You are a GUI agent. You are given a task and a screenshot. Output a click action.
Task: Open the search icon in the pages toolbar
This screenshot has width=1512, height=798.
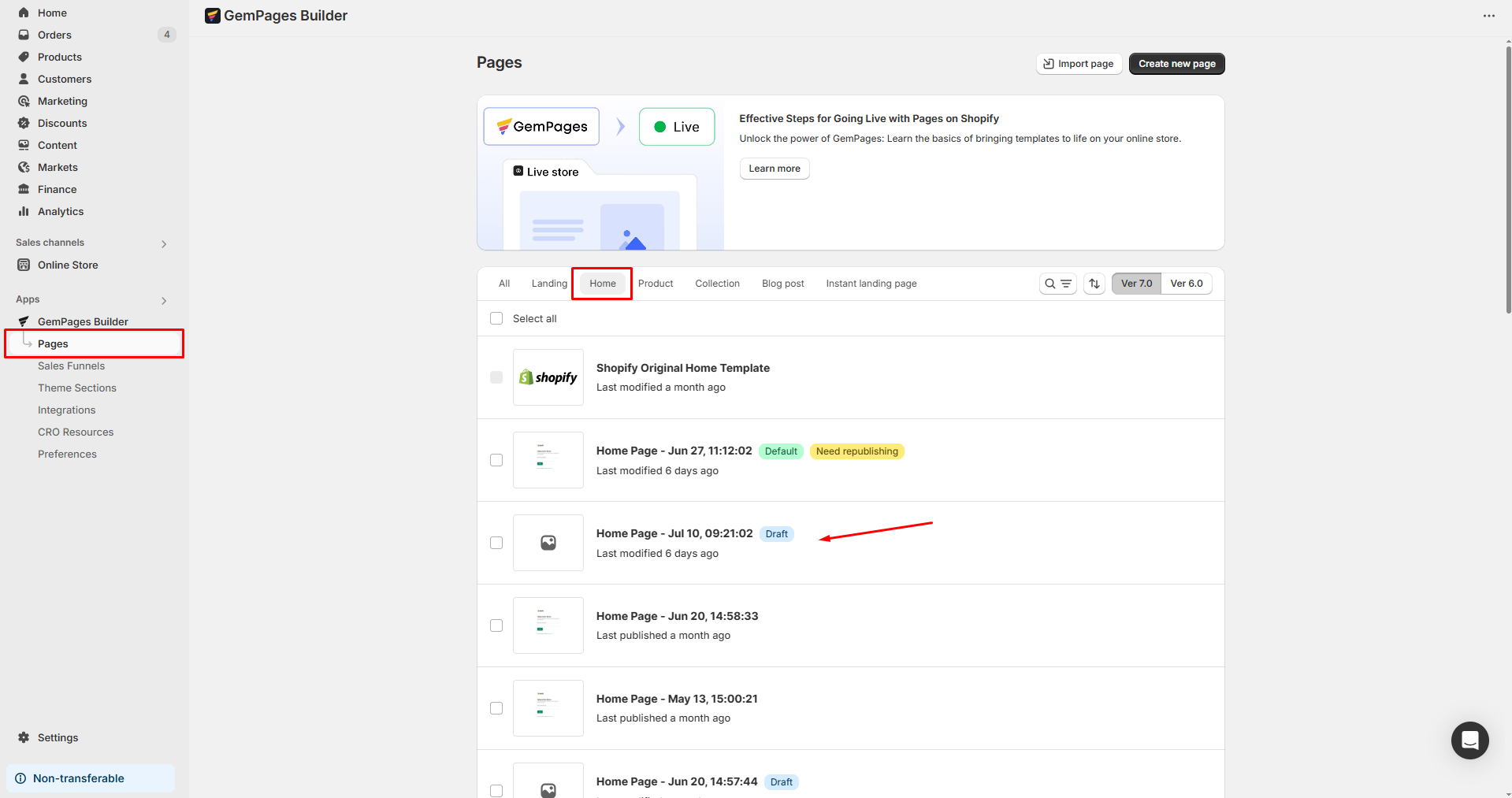(x=1050, y=284)
